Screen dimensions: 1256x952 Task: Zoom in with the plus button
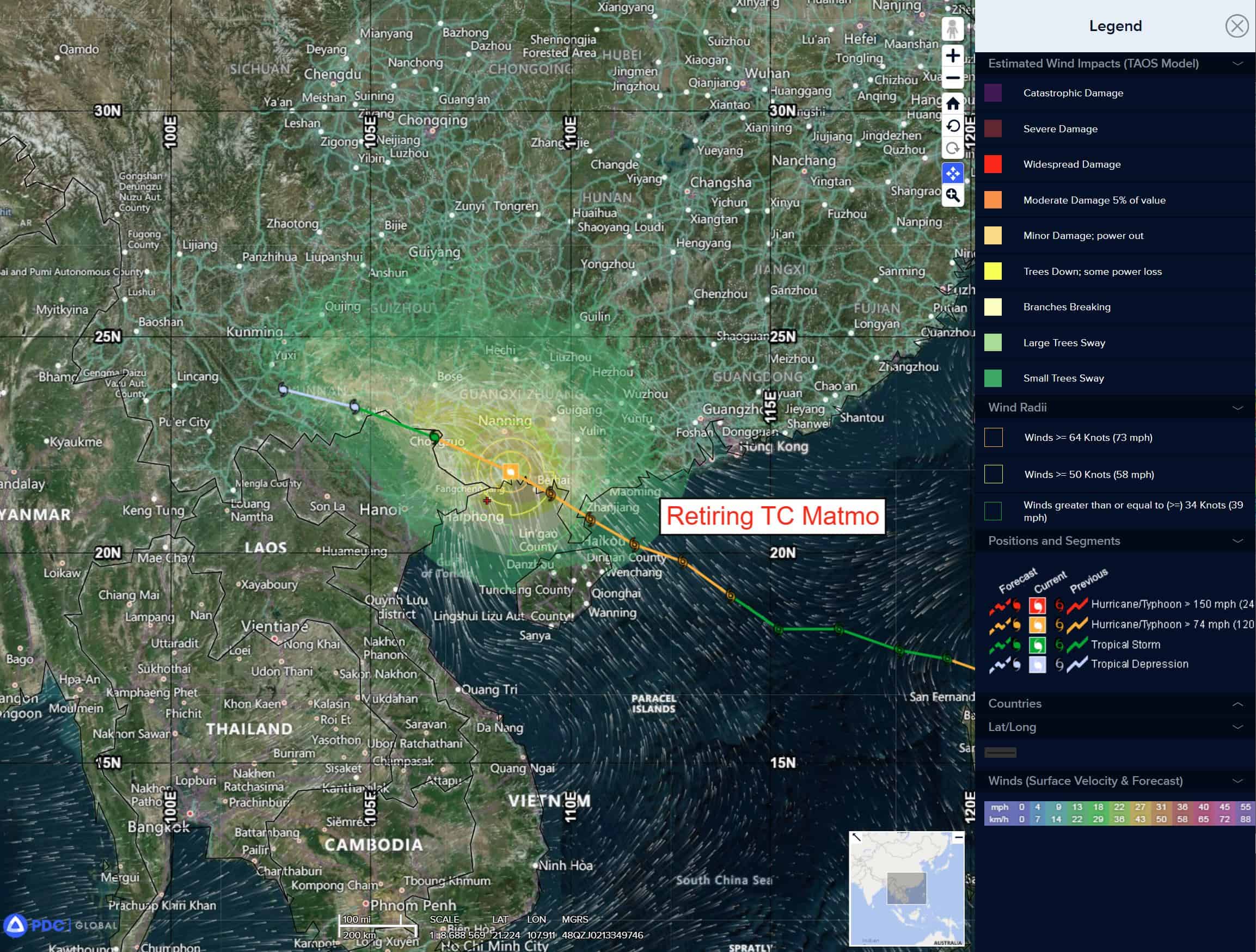(952, 56)
